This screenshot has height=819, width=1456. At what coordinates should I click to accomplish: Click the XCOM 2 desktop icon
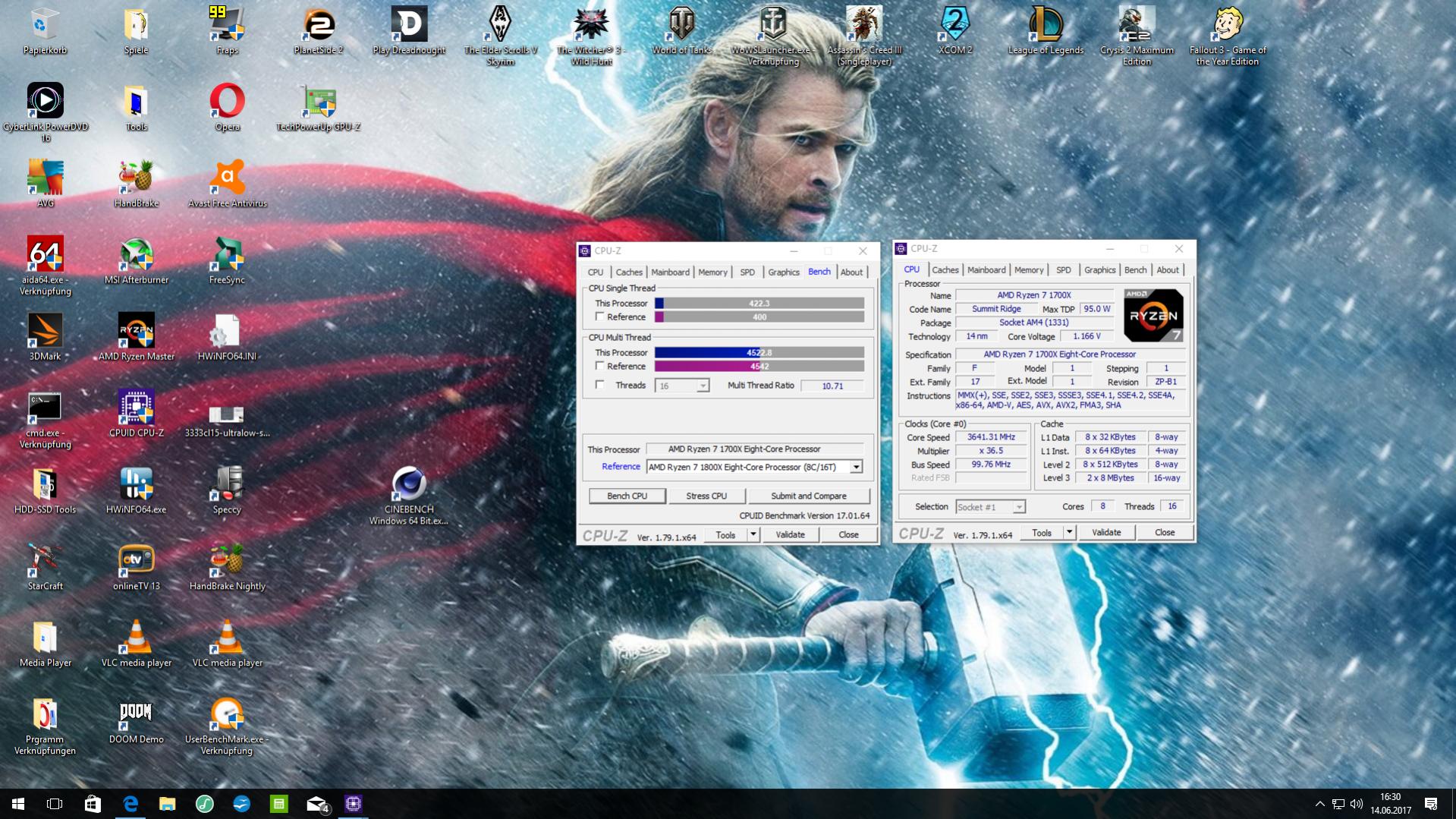pyautogui.click(x=954, y=30)
